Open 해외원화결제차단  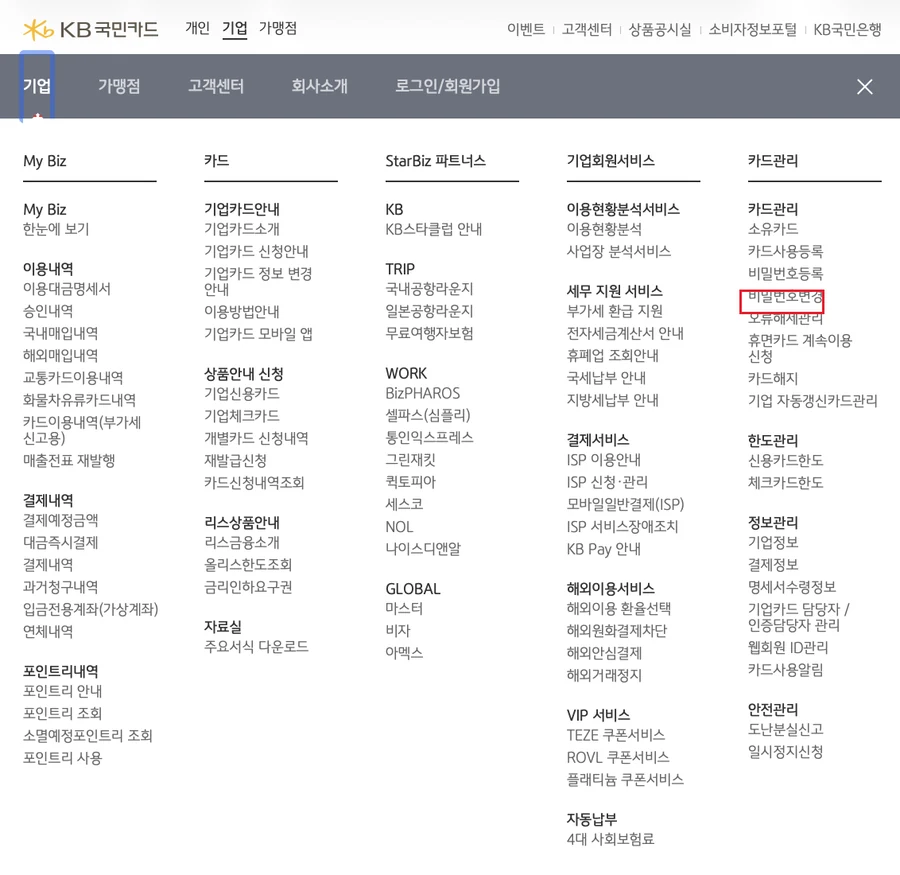point(616,631)
